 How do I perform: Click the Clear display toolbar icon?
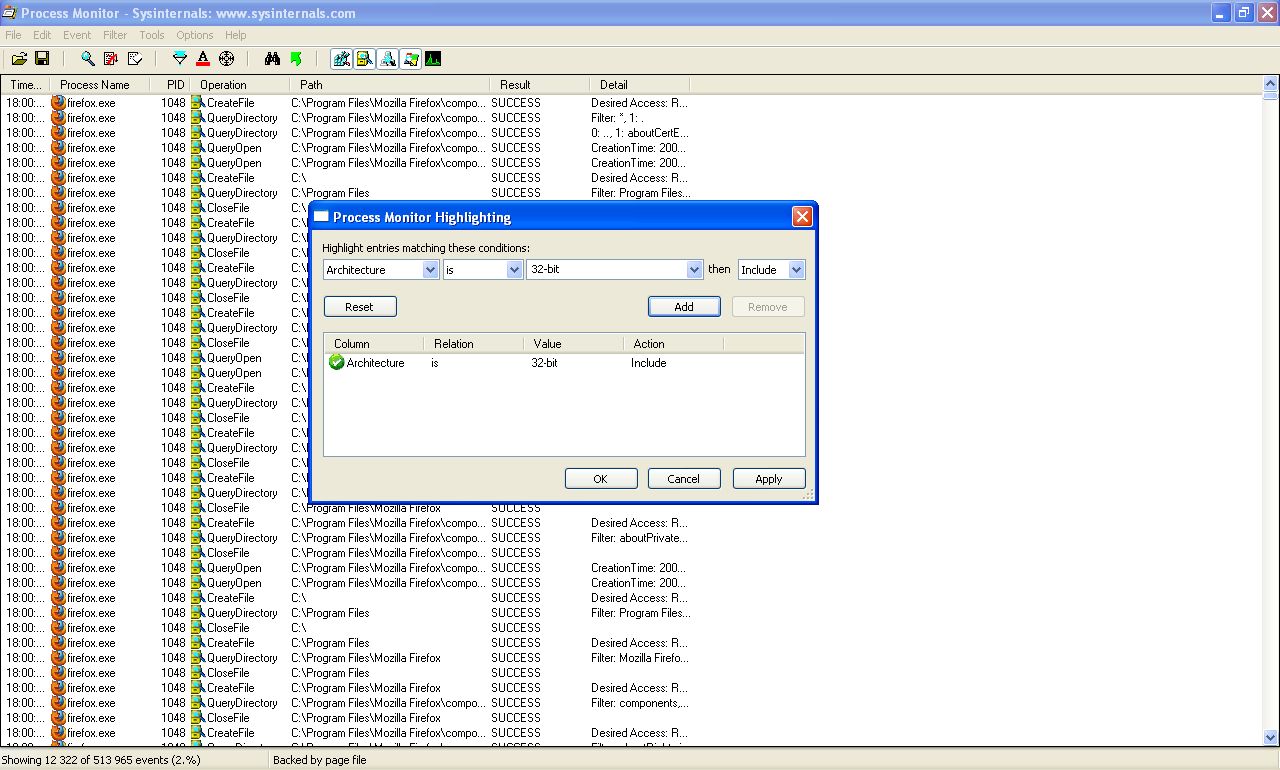(135, 59)
